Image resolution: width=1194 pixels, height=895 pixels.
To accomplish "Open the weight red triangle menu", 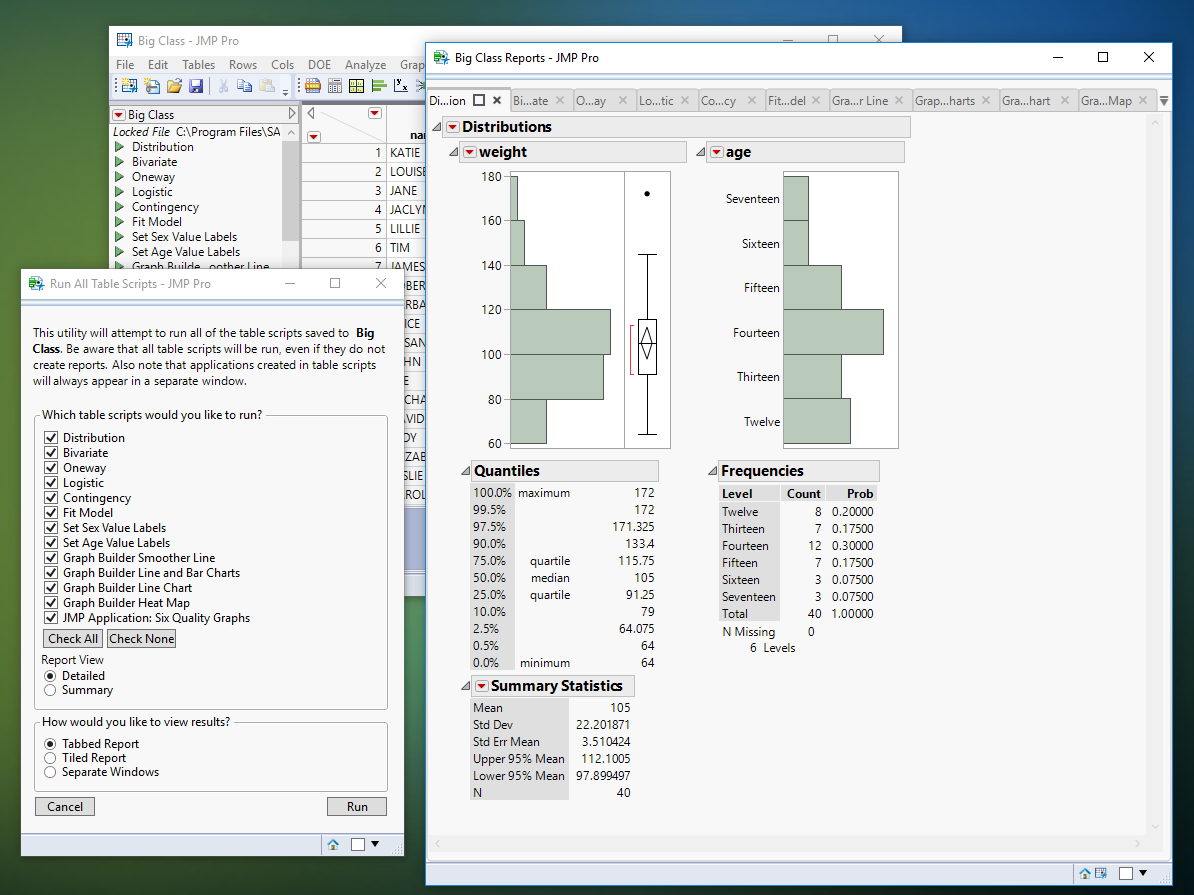I will tap(468, 151).
